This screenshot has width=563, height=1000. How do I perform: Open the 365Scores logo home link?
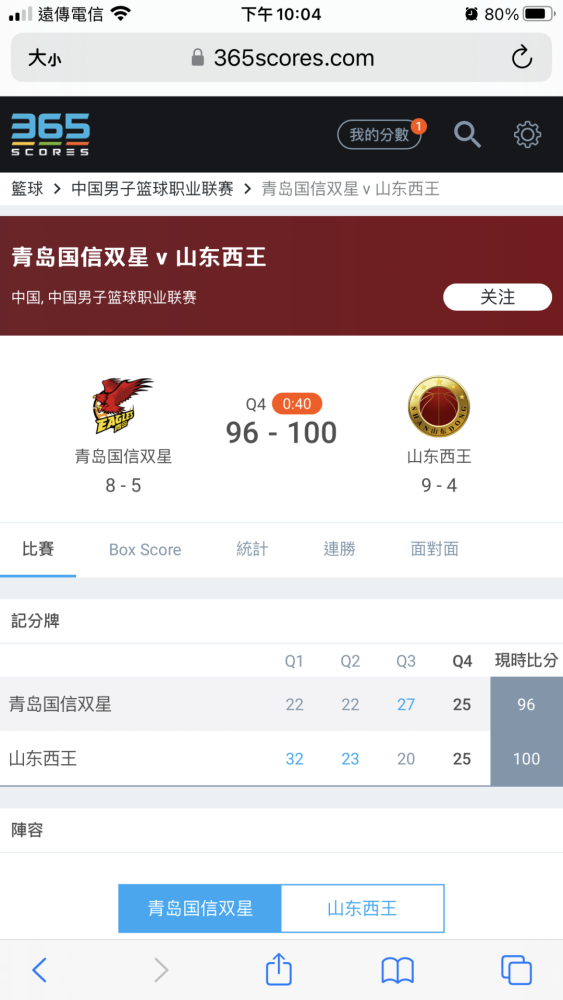coord(50,135)
